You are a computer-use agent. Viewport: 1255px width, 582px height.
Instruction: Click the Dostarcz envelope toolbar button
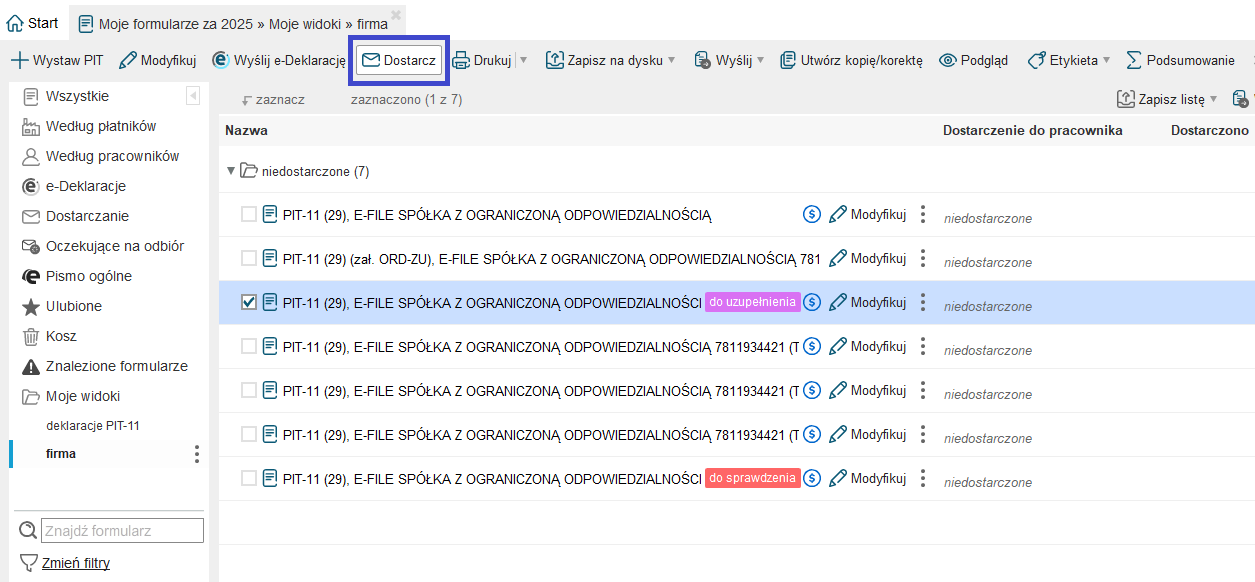[x=398, y=60]
